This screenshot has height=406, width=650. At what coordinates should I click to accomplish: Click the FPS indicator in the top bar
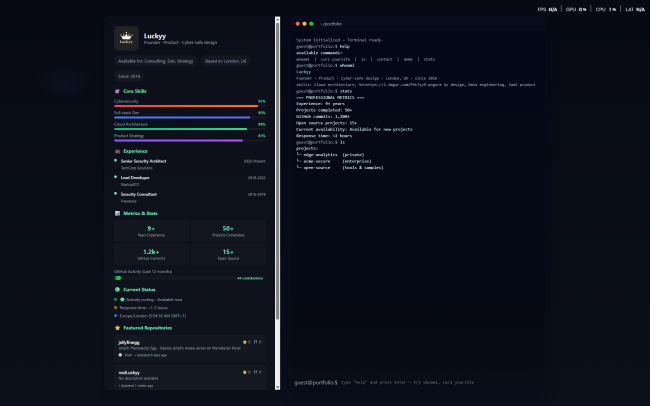[547, 9]
